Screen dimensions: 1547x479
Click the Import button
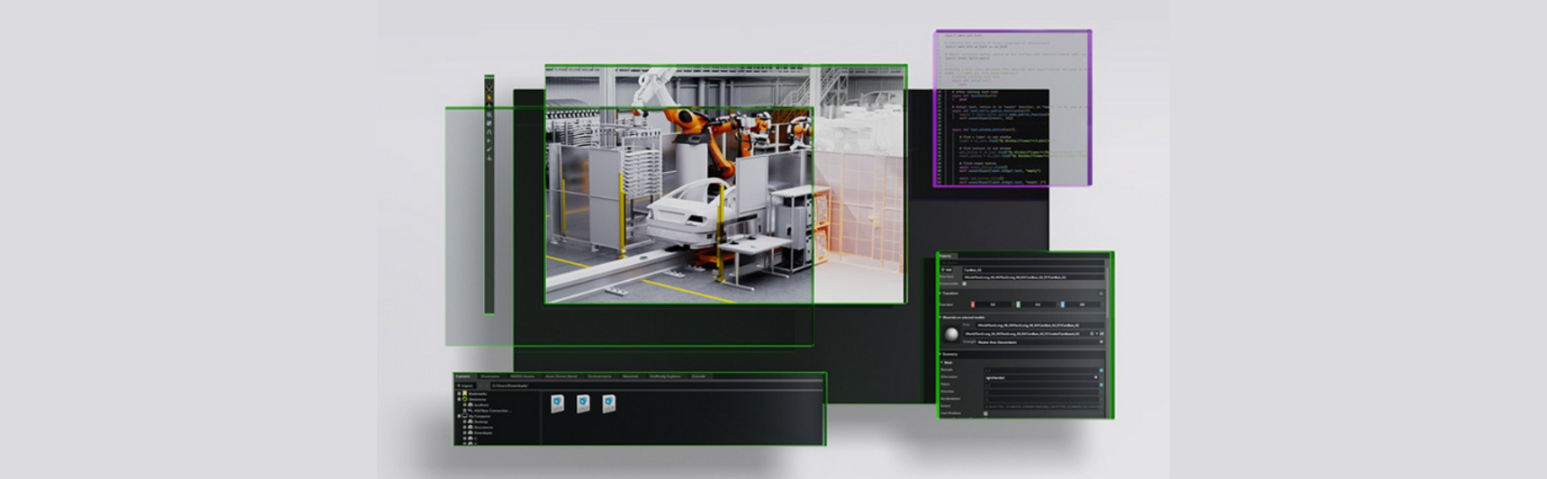(x=466, y=385)
